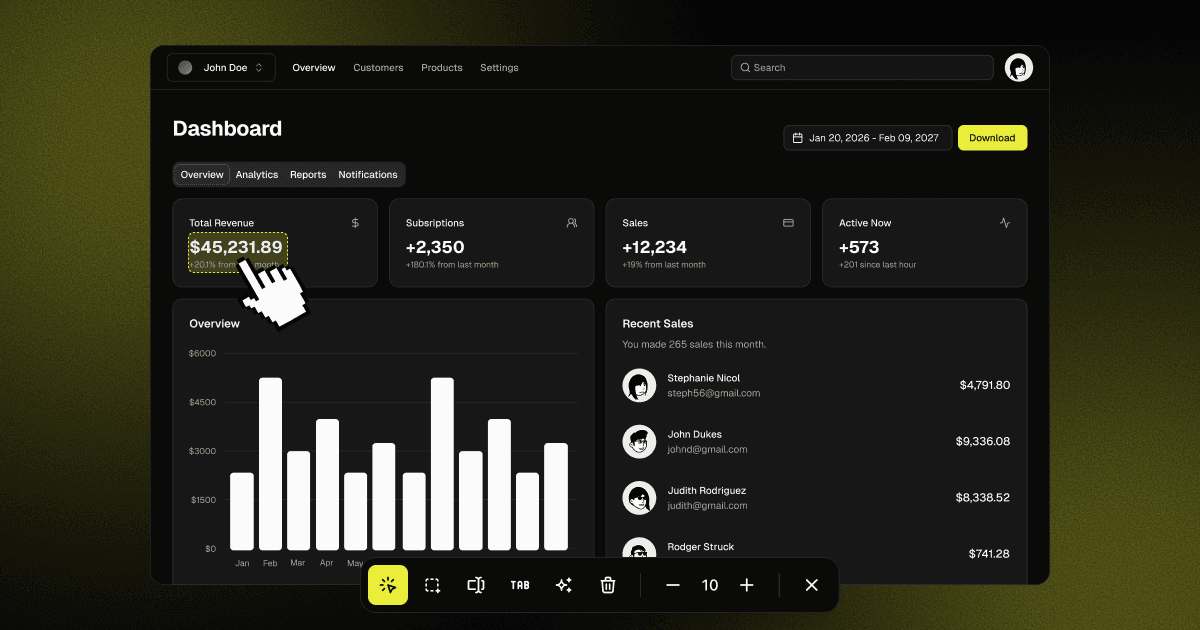
Task: Decrease the value with minus button
Action: point(673,585)
